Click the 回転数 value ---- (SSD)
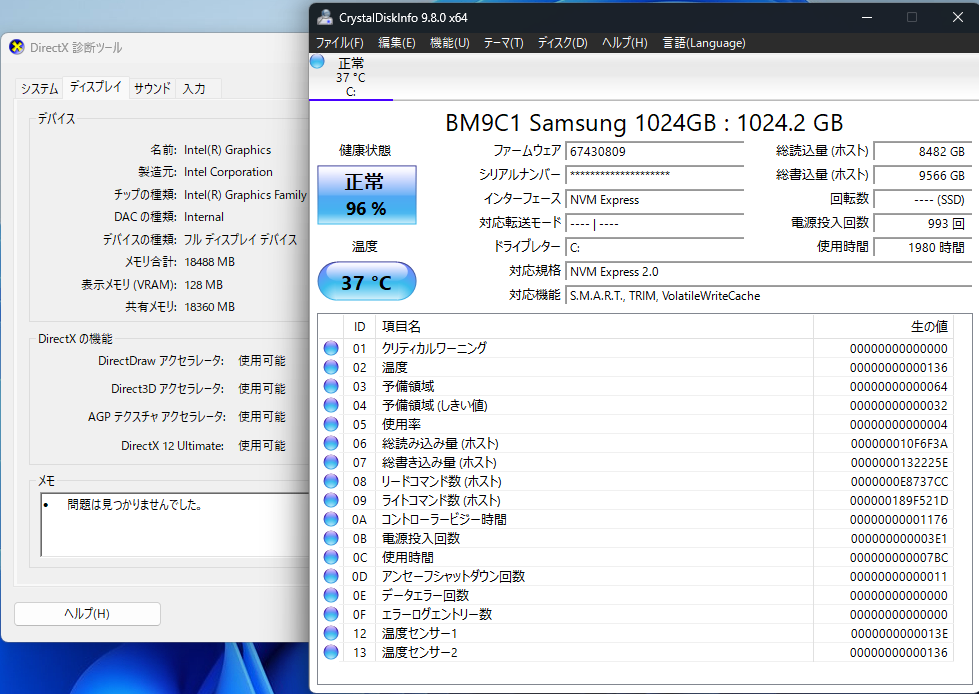The height and width of the screenshot is (694, 979). (x=922, y=200)
